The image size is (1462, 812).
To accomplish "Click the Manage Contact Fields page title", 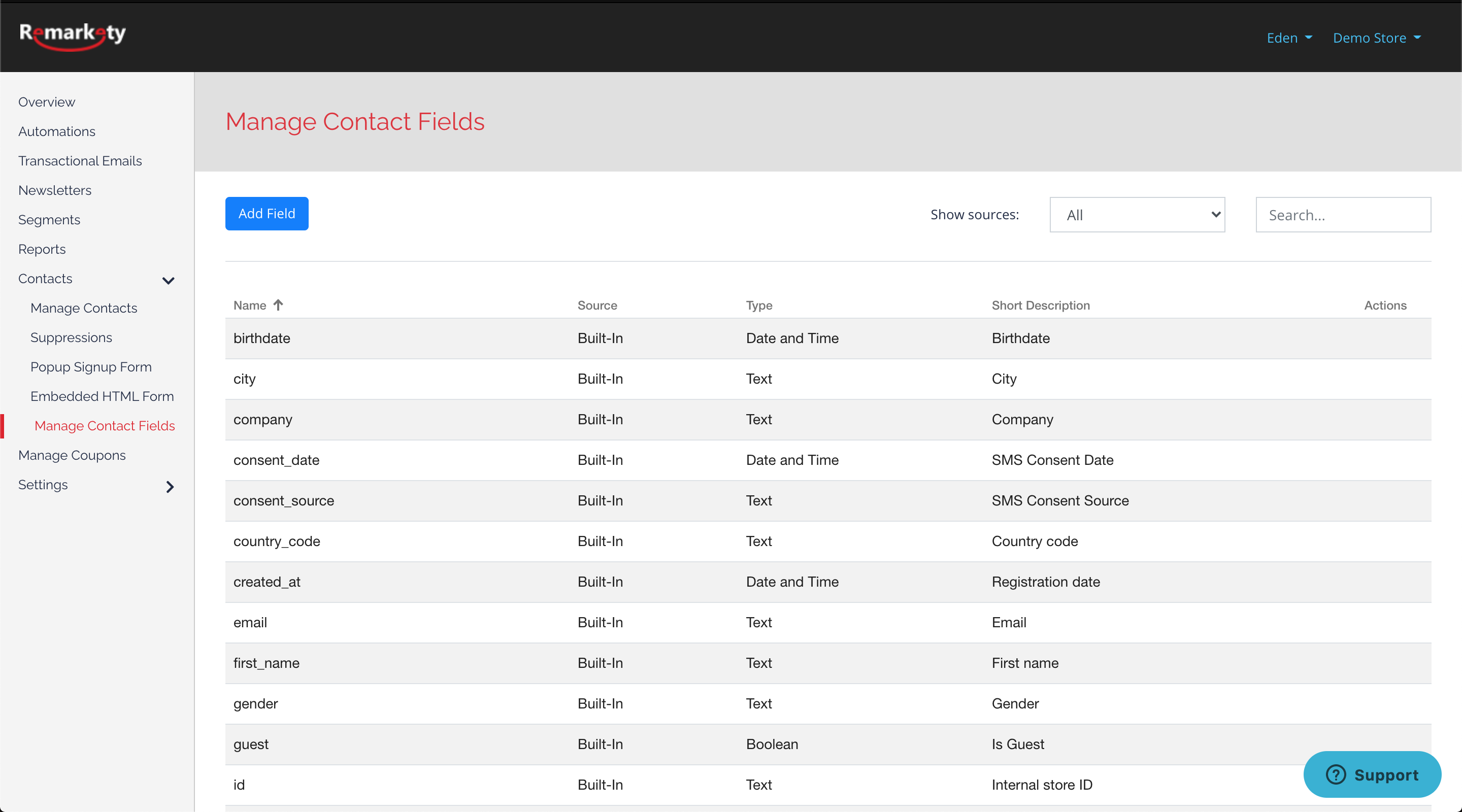I will [x=355, y=121].
